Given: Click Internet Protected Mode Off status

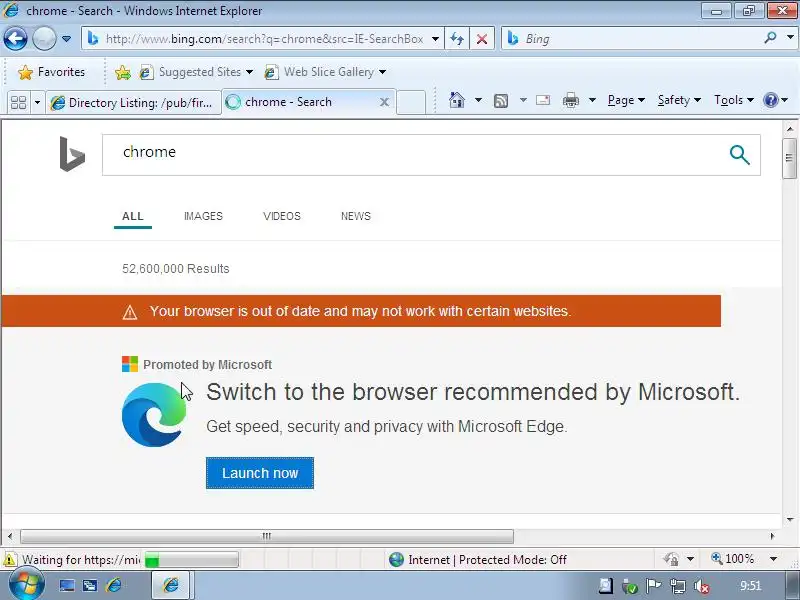Looking at the screenshot, I should click(x=478, y=560).
